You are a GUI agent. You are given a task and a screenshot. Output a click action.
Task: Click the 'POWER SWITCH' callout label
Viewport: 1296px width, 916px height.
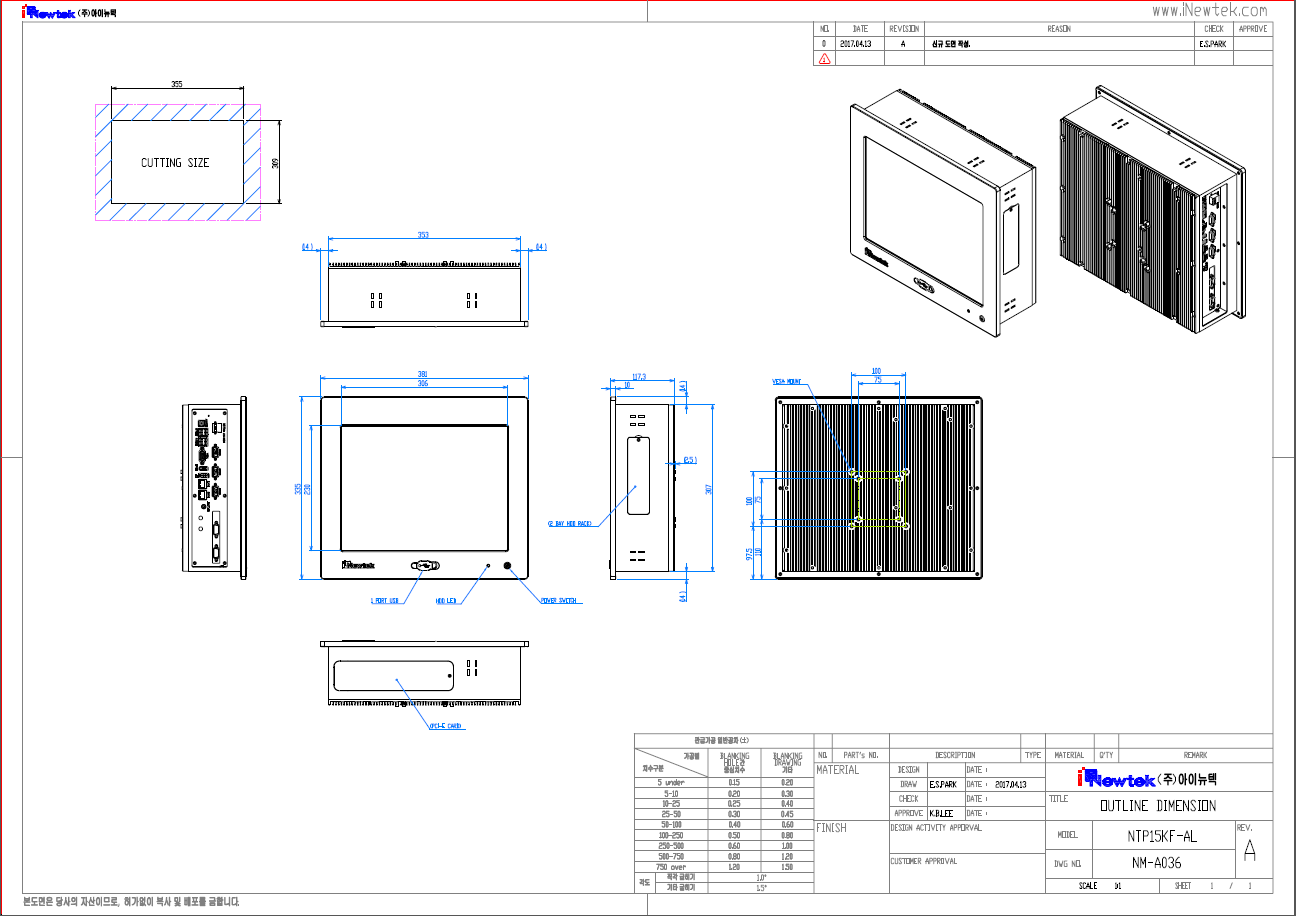pyautogui.click(x=559, y=601)
